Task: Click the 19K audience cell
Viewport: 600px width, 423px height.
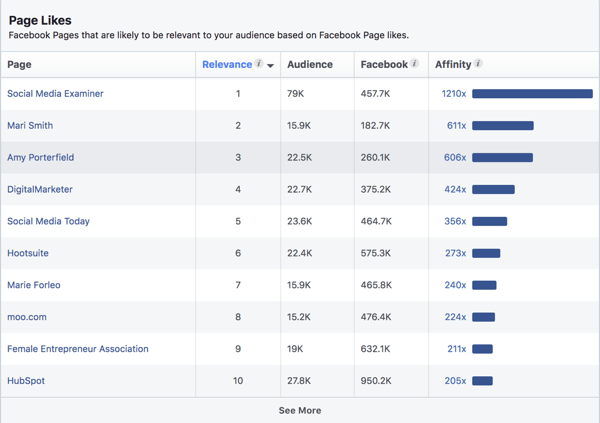Action: pos(295,349)
